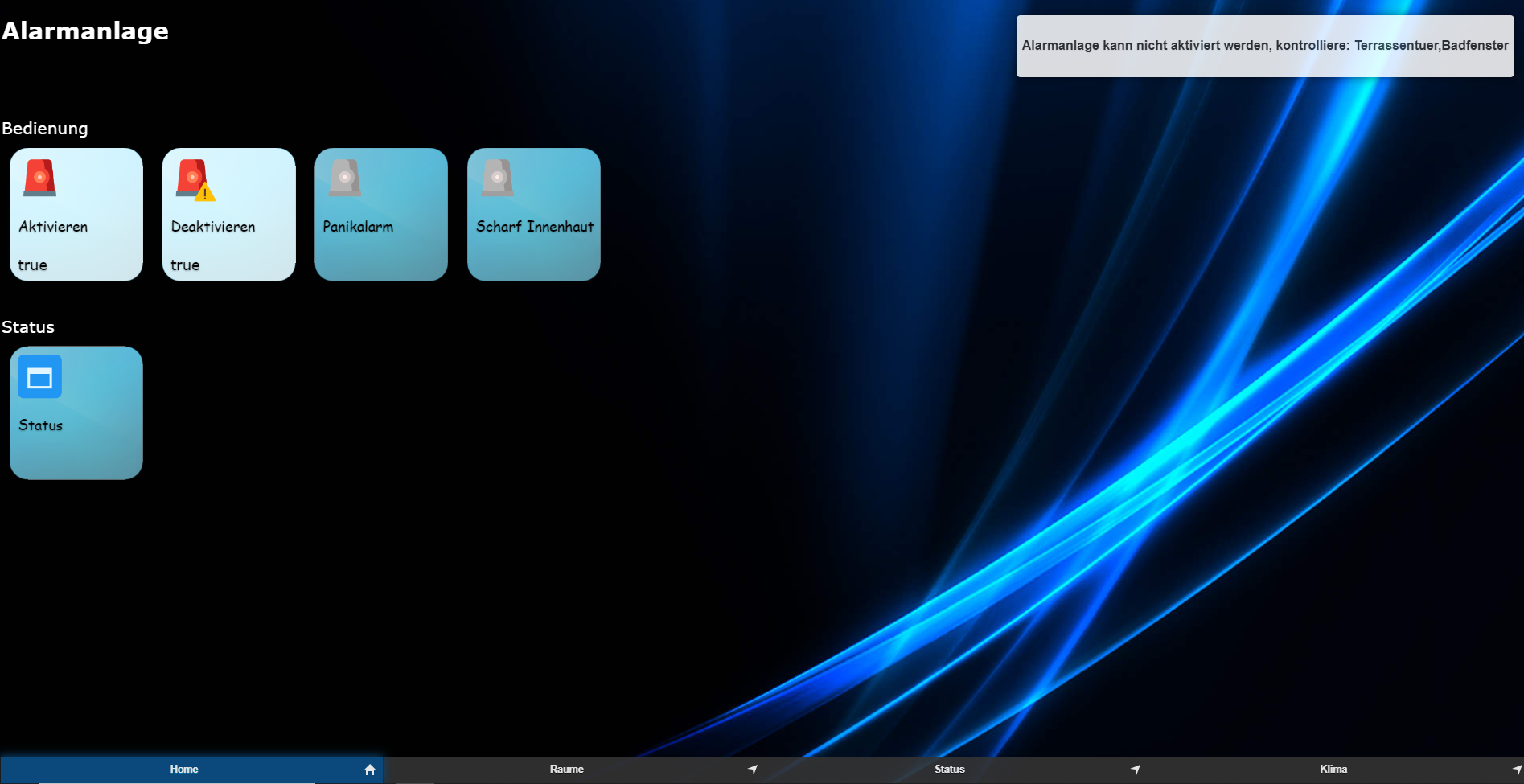Trigger the Panikalarm tile
This screenshot has width=1524, height=784.
pyautogui.click(x=381, y=215)
